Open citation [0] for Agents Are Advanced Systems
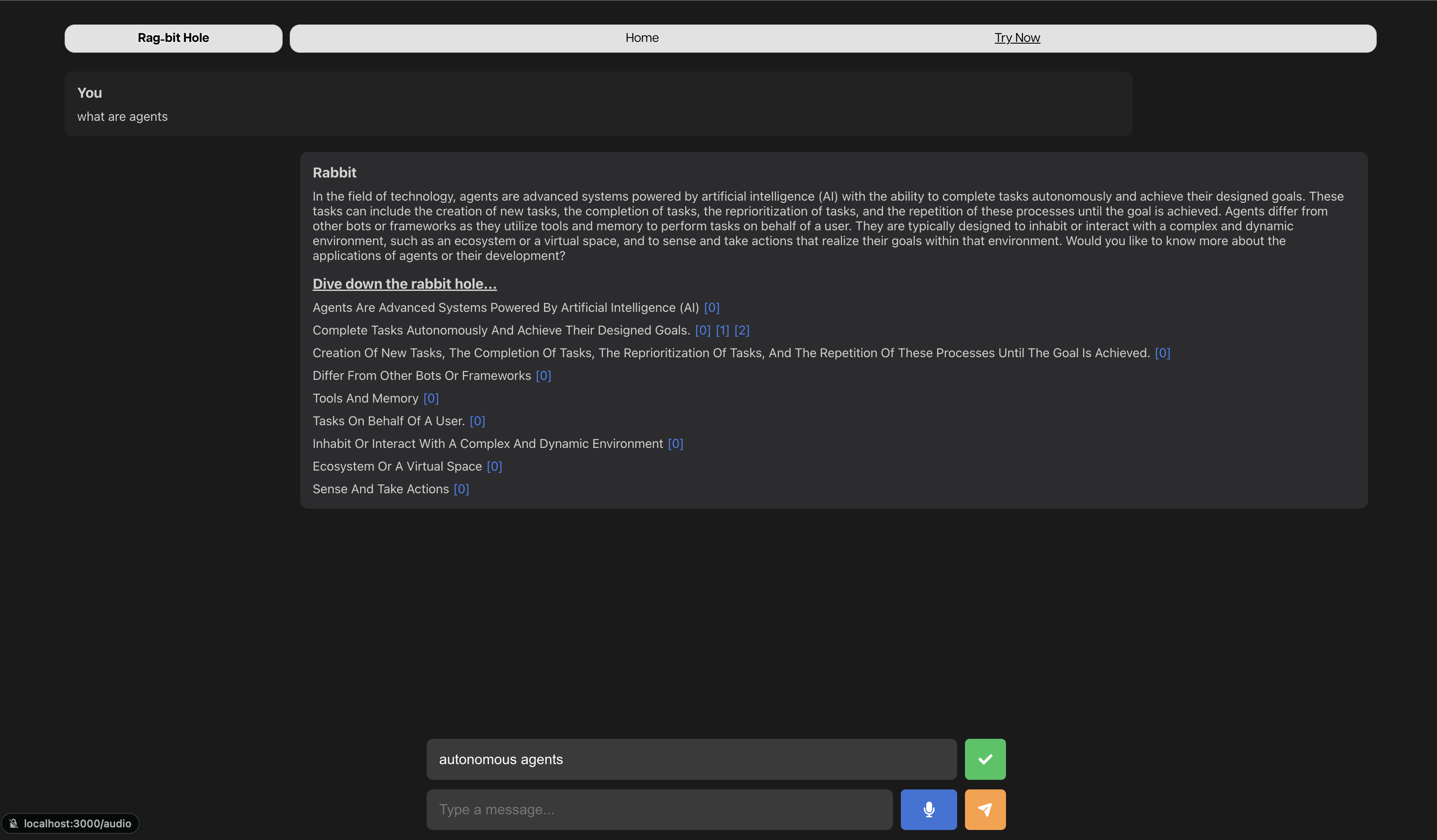This screenshot has width=1437, height=840. [x=712, y=308]
